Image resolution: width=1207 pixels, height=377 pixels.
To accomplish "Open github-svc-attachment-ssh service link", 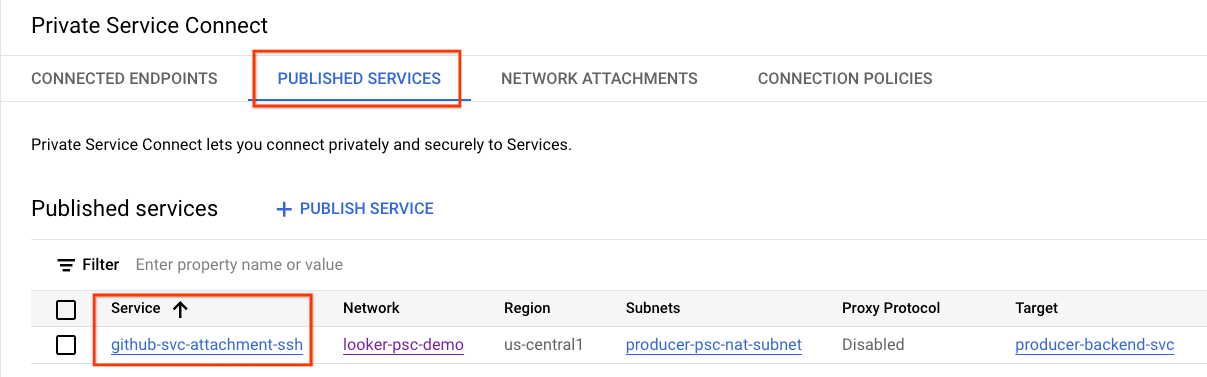I will point(207,345).
